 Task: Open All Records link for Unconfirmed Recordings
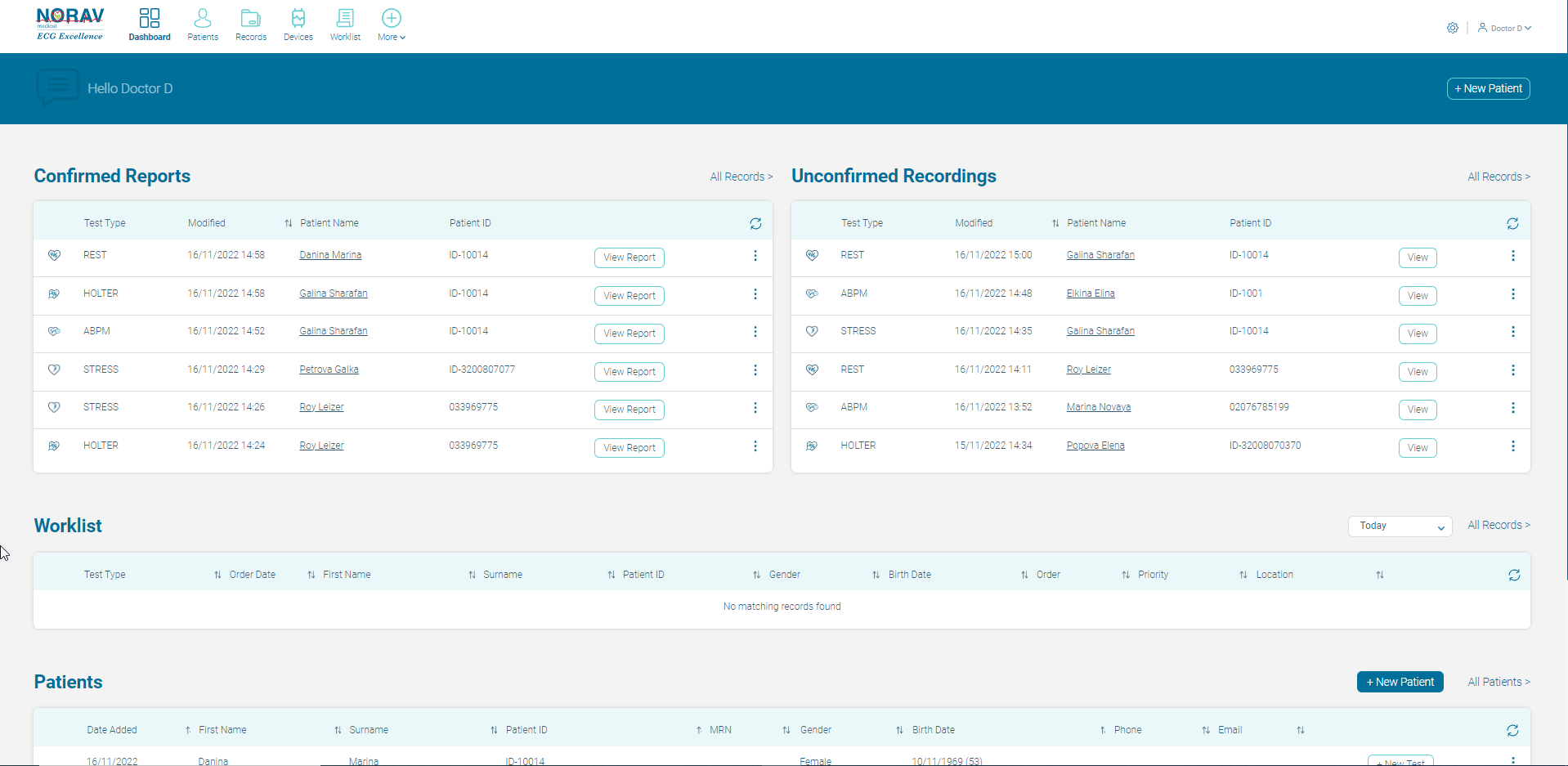tap(1499, 177)
